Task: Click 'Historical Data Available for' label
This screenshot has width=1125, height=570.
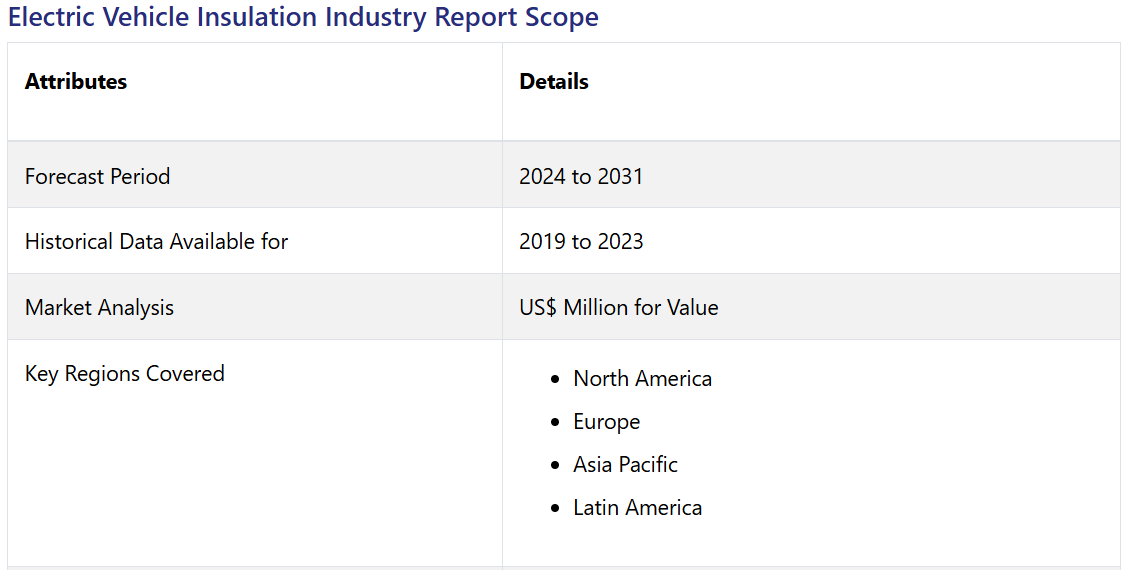Action: pyautogui.click(x=156, y=241)
